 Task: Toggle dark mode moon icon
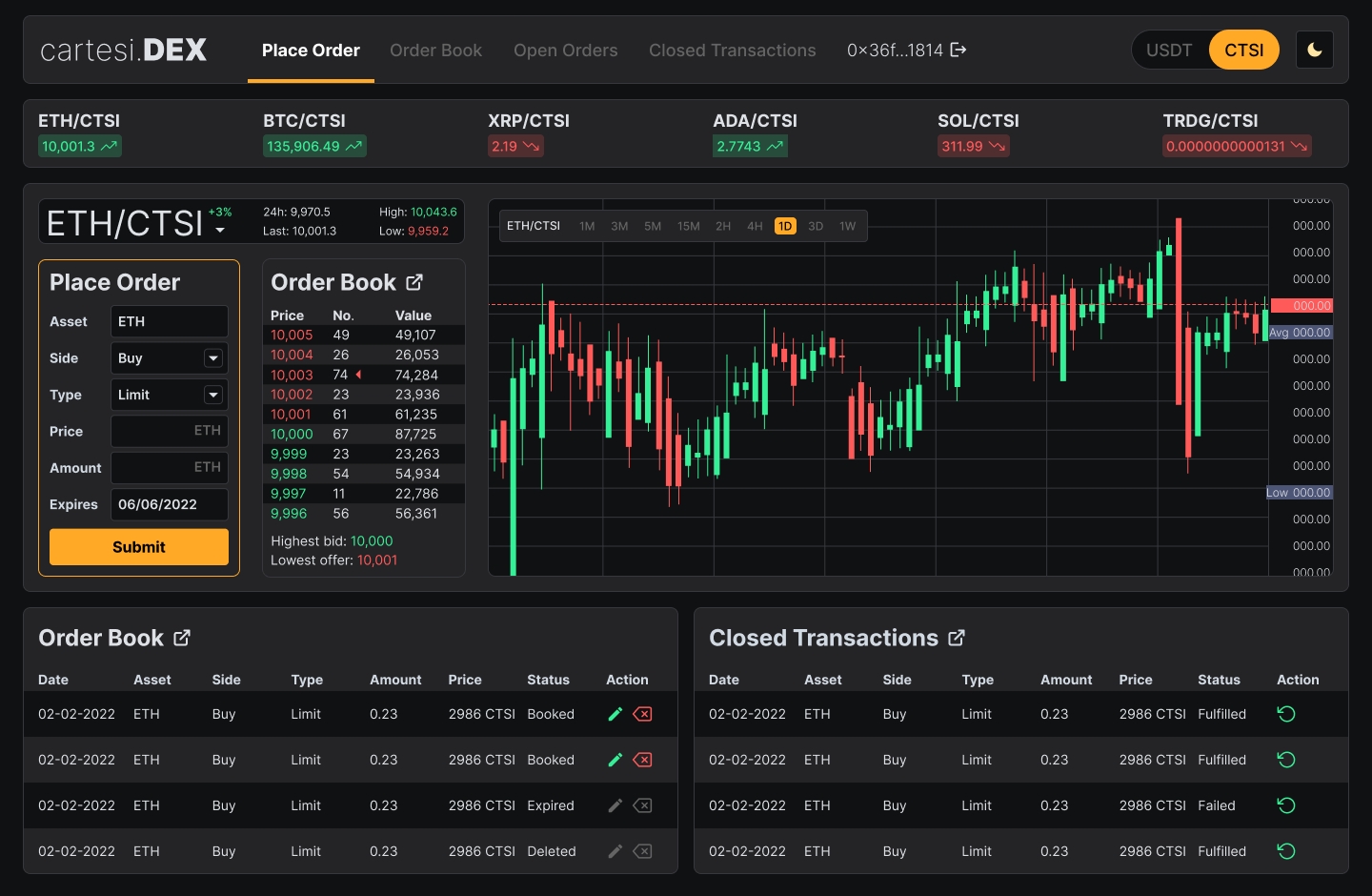(1314, 50)
